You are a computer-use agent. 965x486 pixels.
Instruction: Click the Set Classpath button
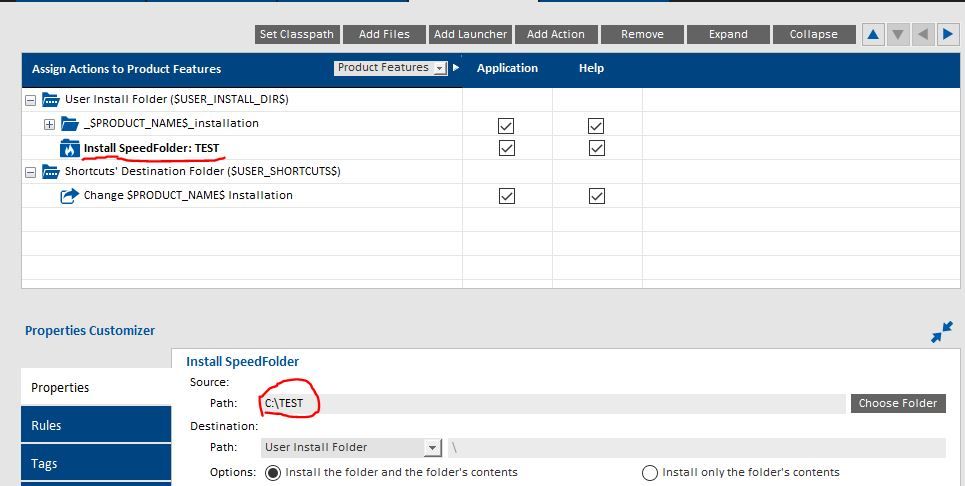(x=297, y=34)
